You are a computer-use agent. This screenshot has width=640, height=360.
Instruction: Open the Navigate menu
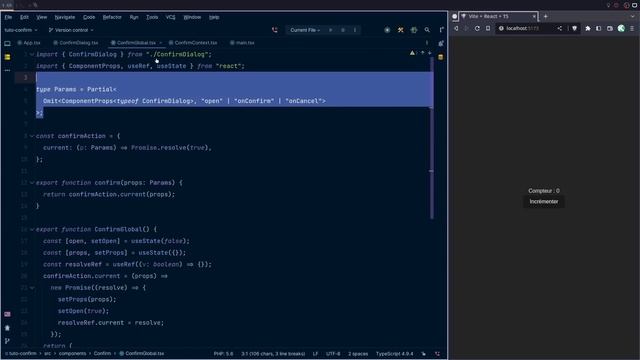(x=65, y=17)
